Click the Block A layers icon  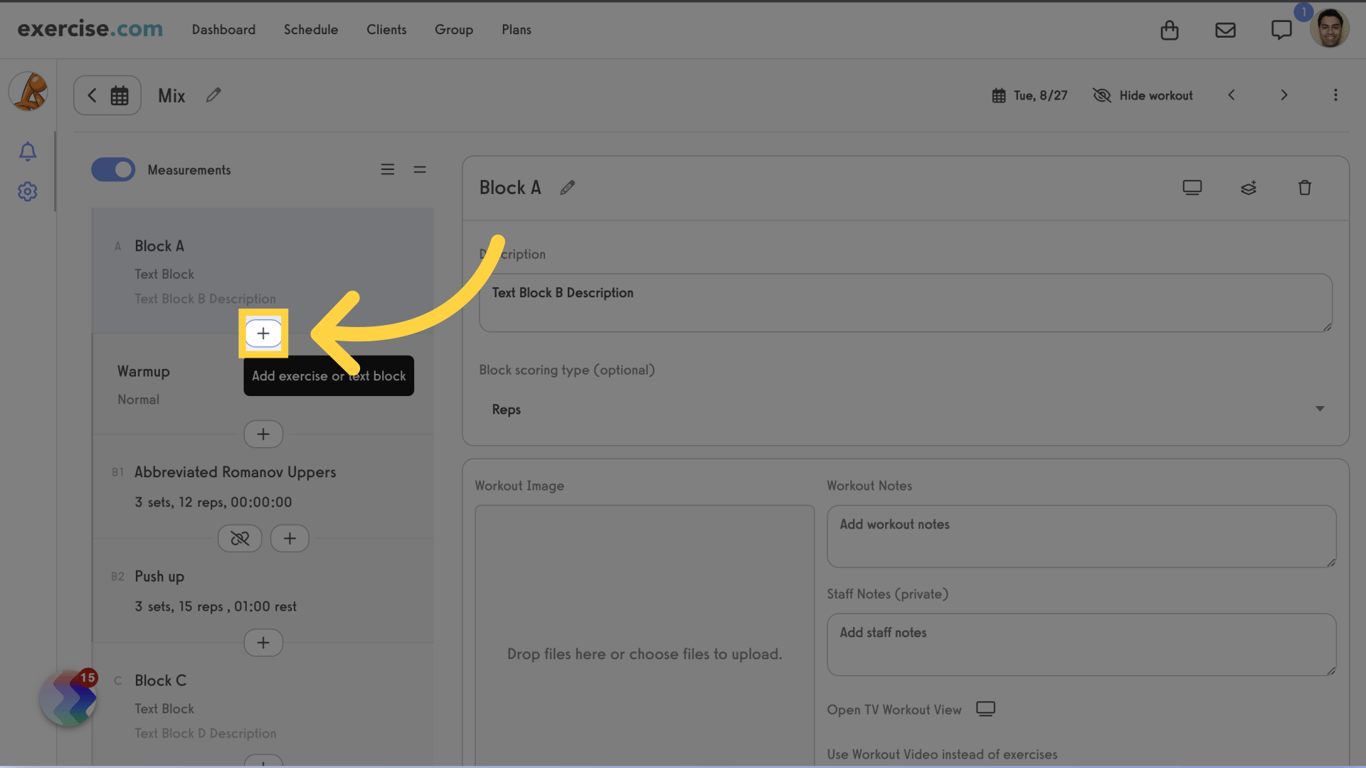[x=1248, y=188]
